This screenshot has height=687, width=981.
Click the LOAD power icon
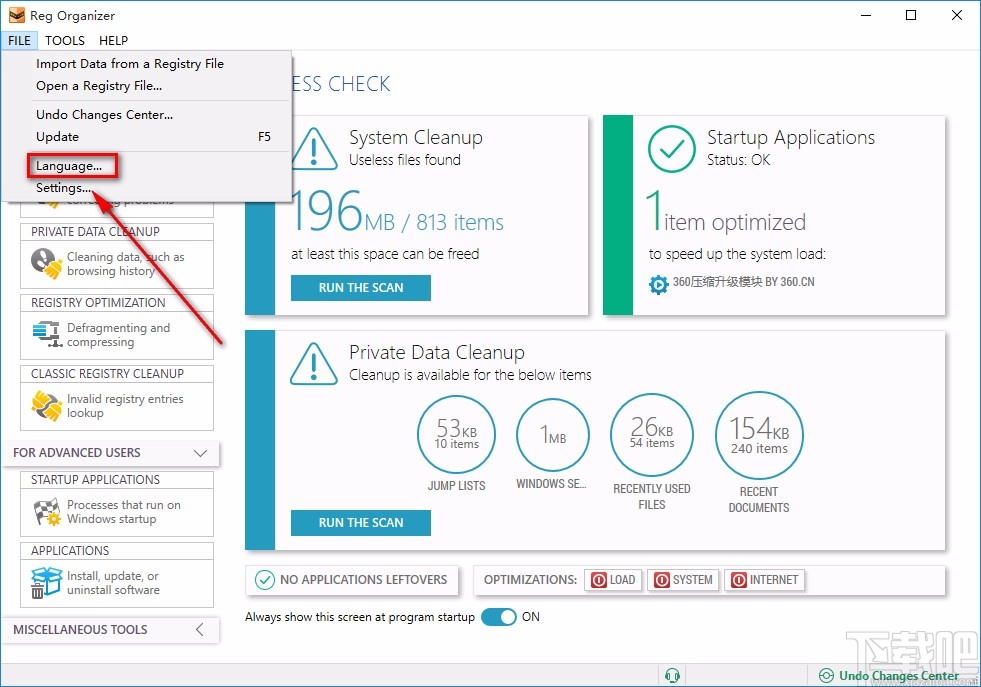point(599,580)
